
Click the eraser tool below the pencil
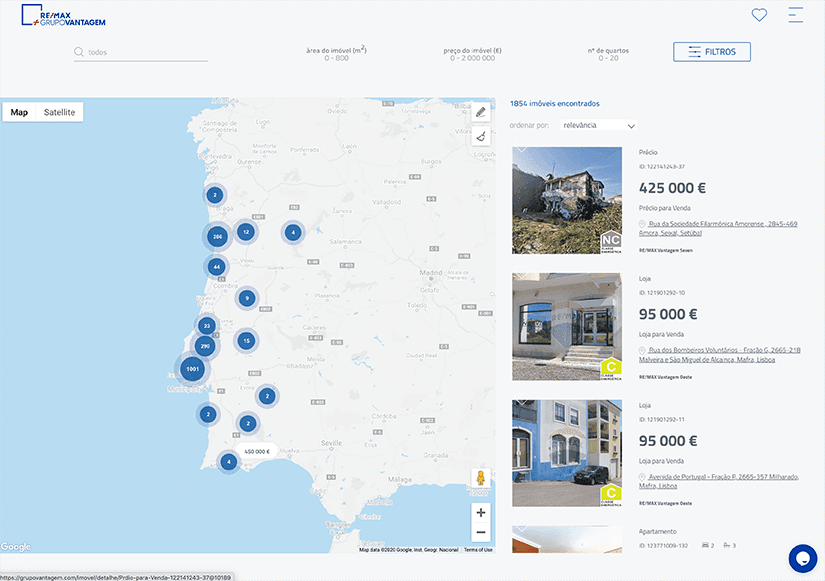480,136
